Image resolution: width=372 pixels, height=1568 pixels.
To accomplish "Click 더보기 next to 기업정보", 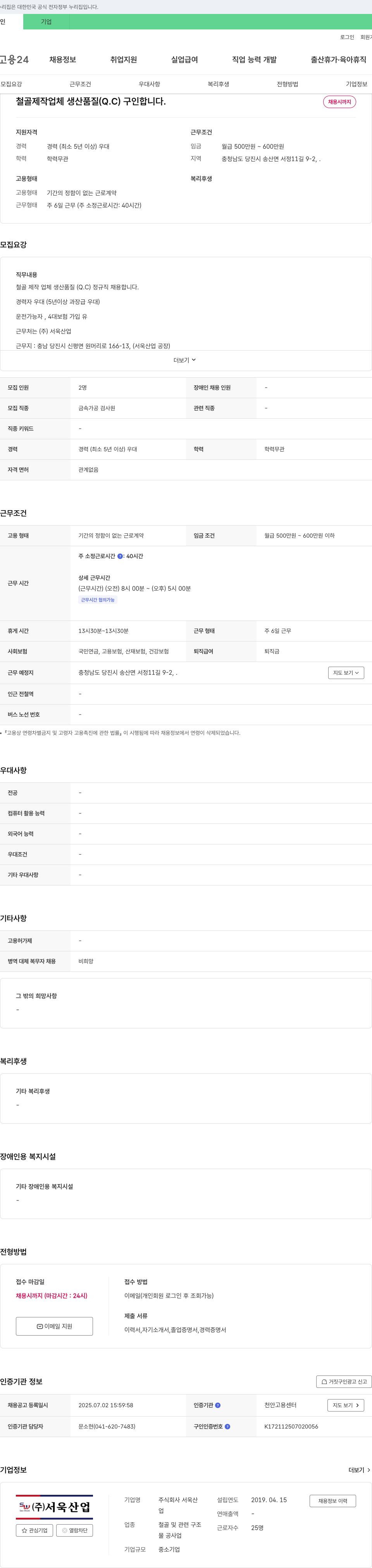I will click(359, 1470).
